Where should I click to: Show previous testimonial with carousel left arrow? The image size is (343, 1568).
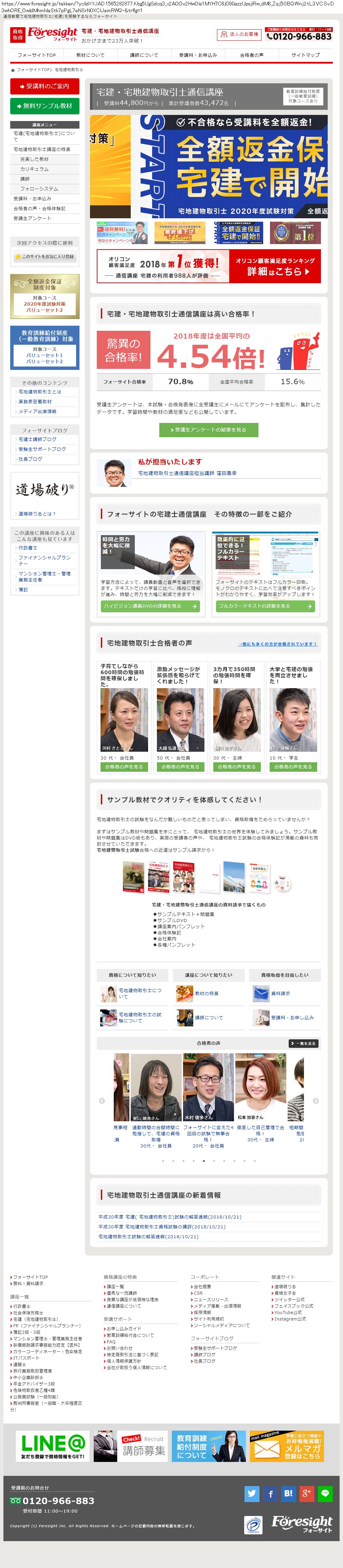pos(102,1100)
